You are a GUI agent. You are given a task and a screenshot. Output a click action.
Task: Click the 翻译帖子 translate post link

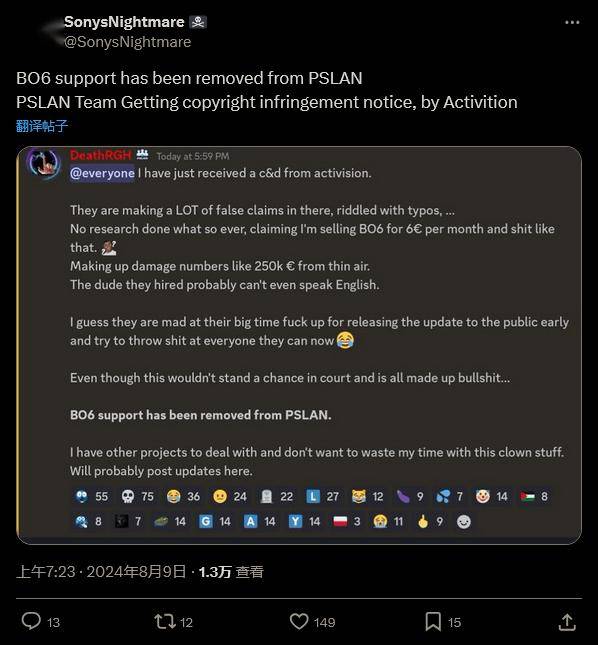click(x=42, y=125)
